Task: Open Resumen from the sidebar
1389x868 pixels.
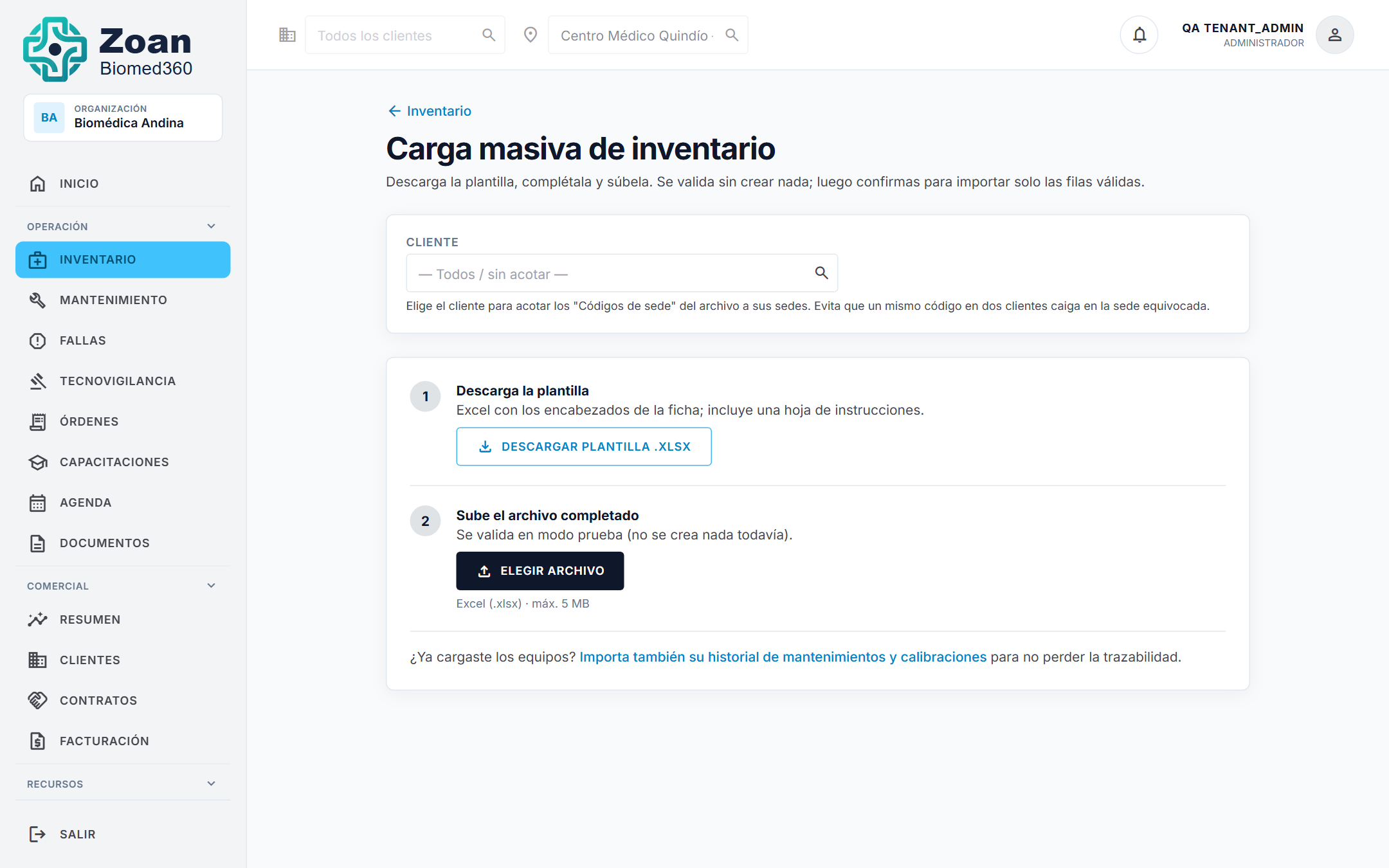Action: pyautogui.click(x=123, y=620)
